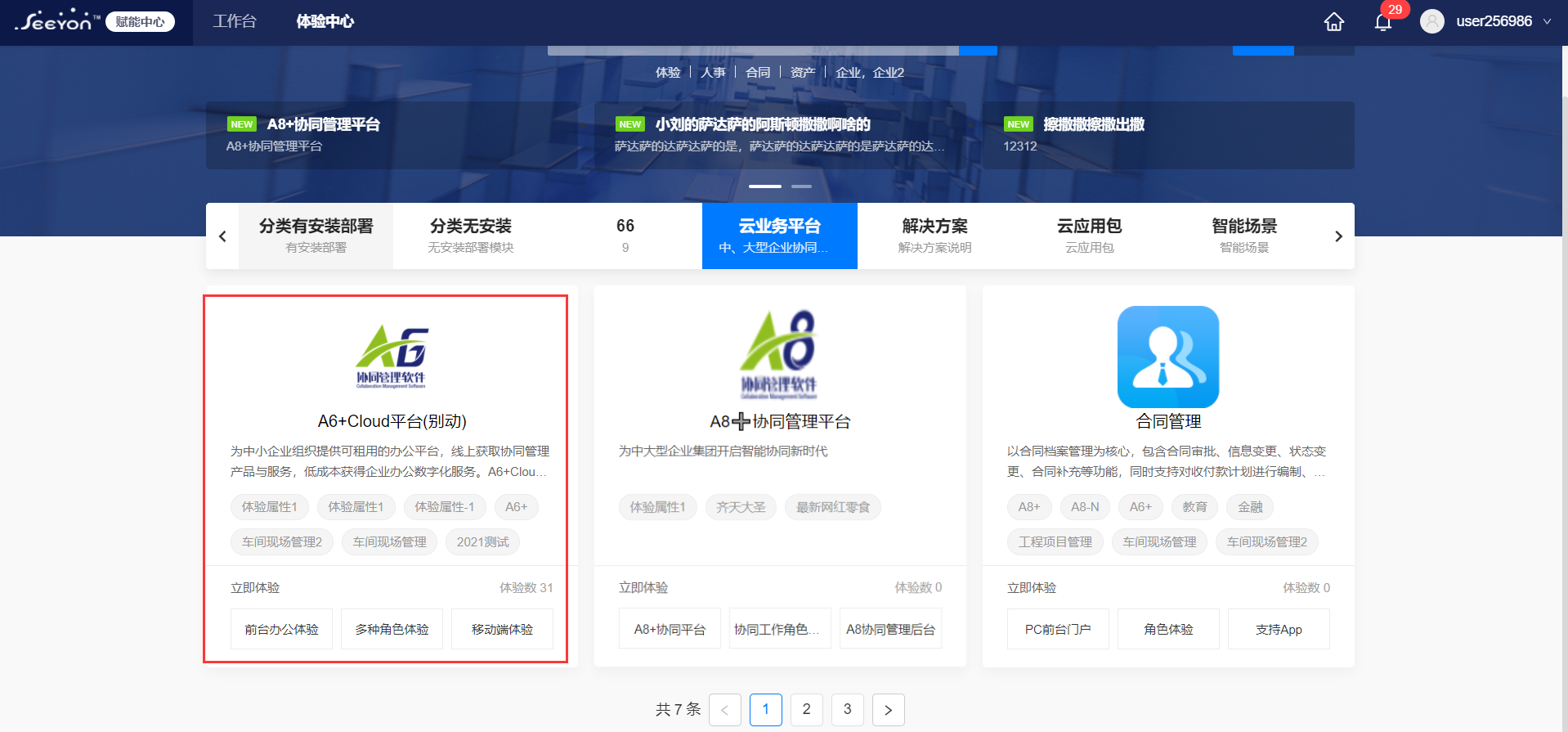This screenshot has width=1568, height=732.
Task: Click 协同工作角色… button
Action: (x=780, y=629)
